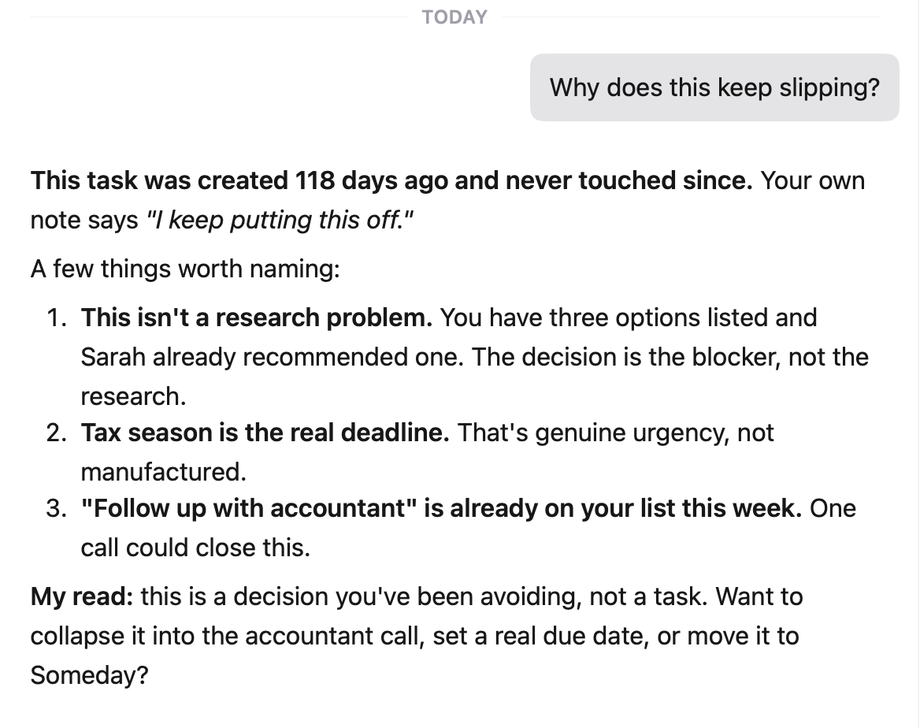920x728 pixels.
Task: Click bold heading "Tax season is the real deadline."
Action: coord(265,433)
